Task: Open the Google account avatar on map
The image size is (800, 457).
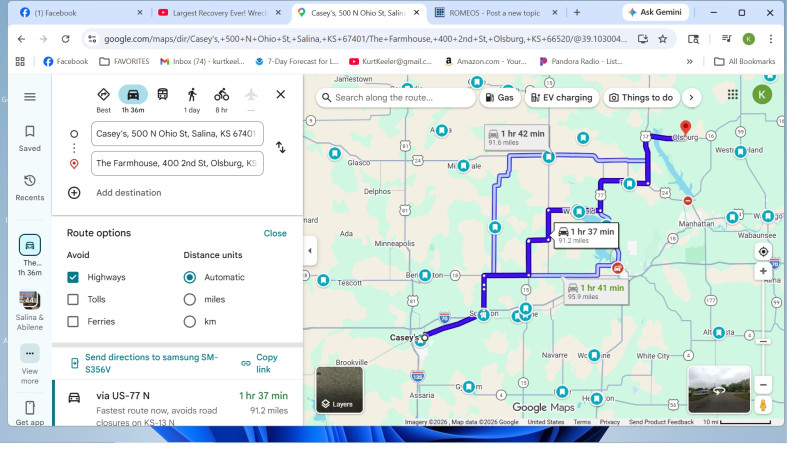Action: click(x=762, y=95)
